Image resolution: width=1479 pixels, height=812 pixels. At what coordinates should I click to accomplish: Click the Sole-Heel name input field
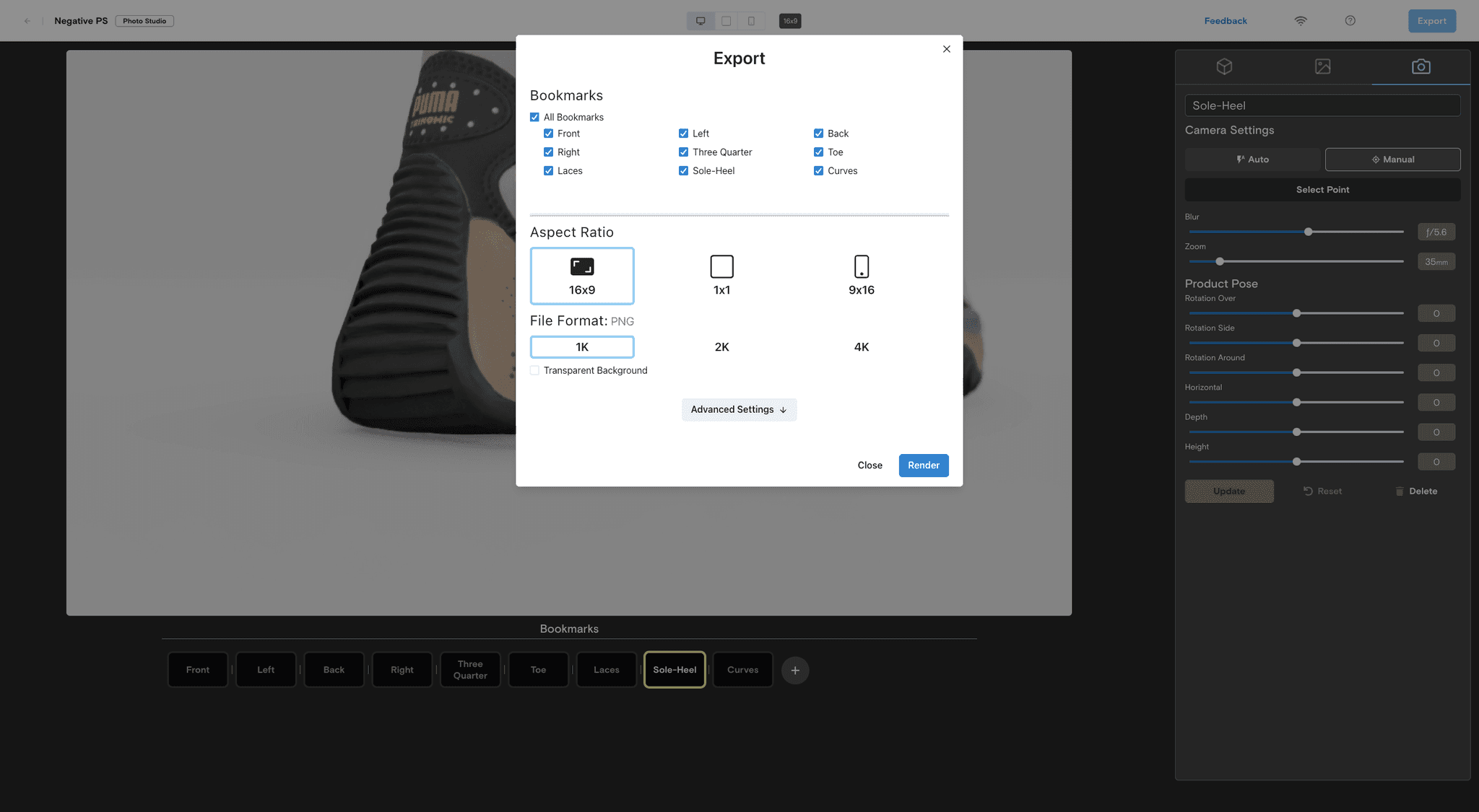(1322, 105)
